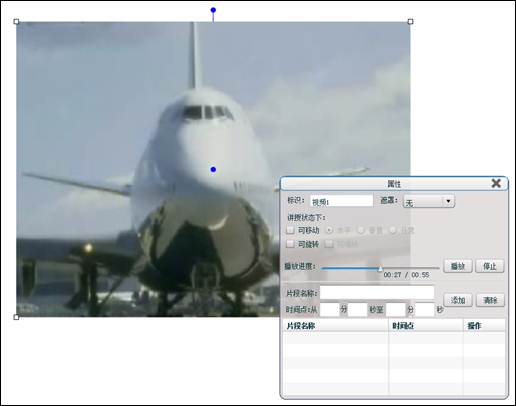Select the top-left resize handle of the video
This screenshot has width=516, height=406.
[16, 22]
